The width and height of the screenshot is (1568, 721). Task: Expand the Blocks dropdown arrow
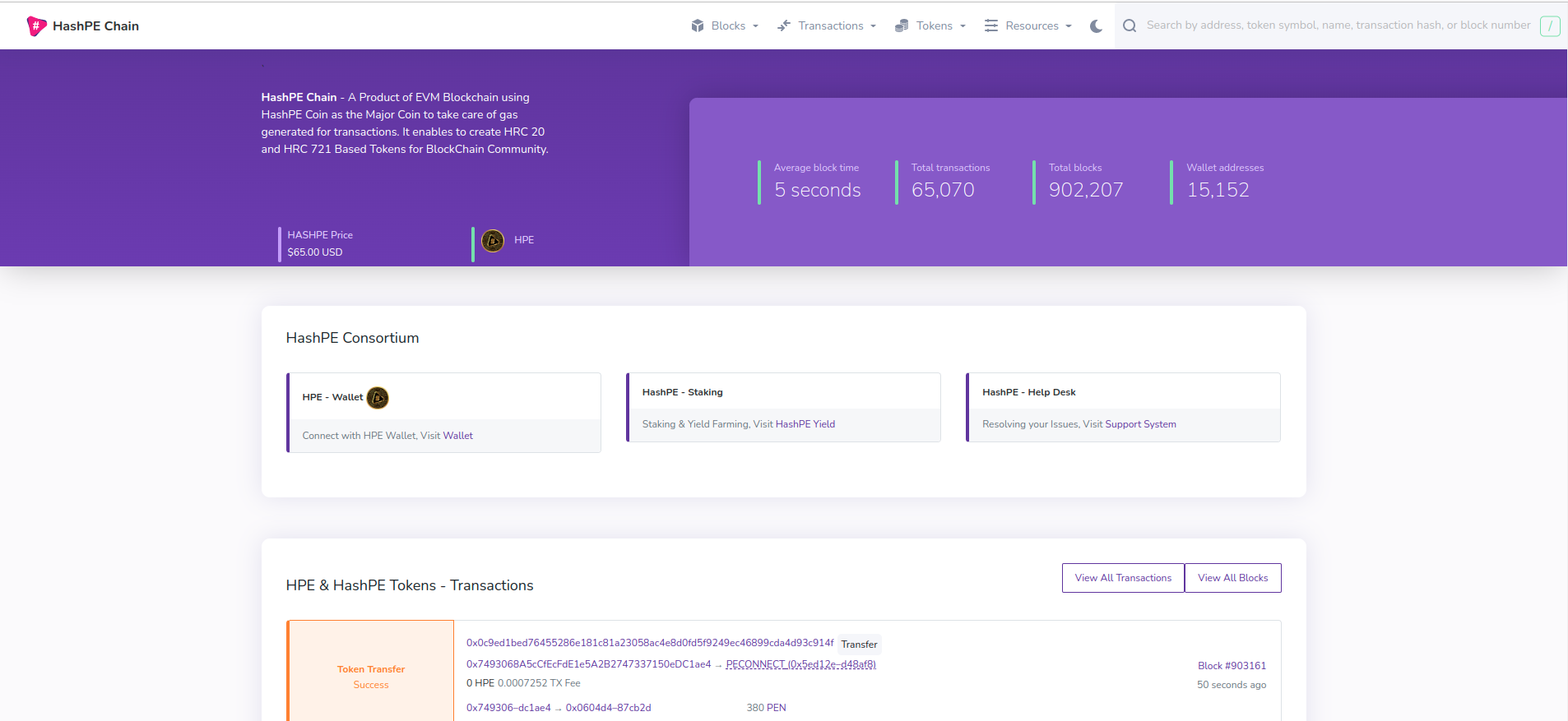tap(755, 26)
